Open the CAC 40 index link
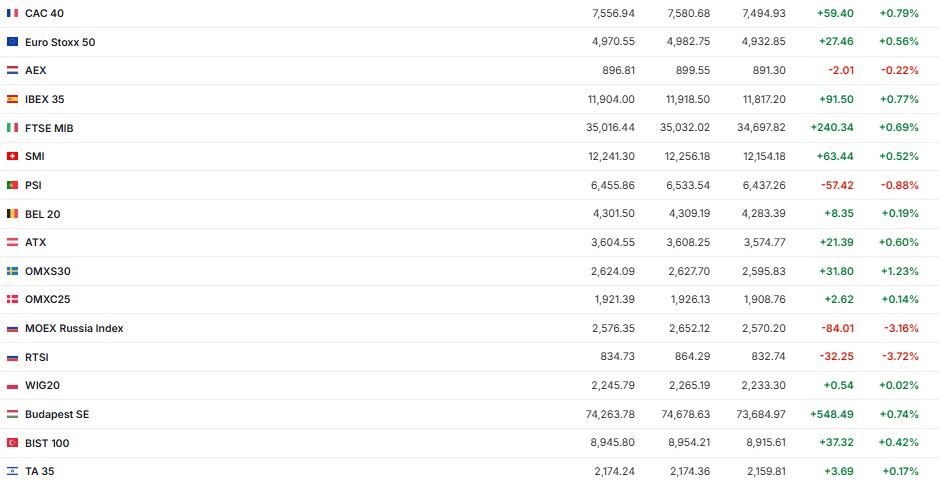The width and height of the screenshot is (939, 482). click(x=44, y=13)
